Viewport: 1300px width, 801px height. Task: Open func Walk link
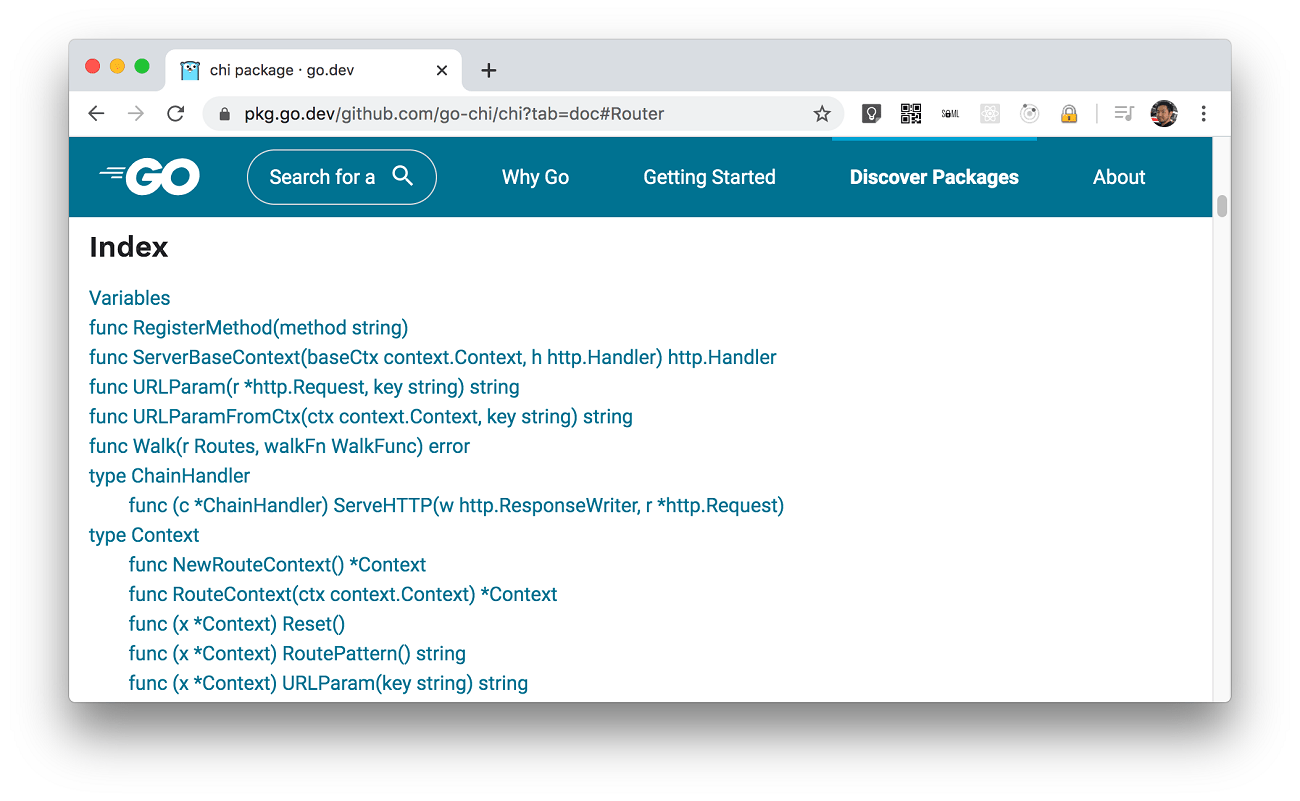click(279, 446)
